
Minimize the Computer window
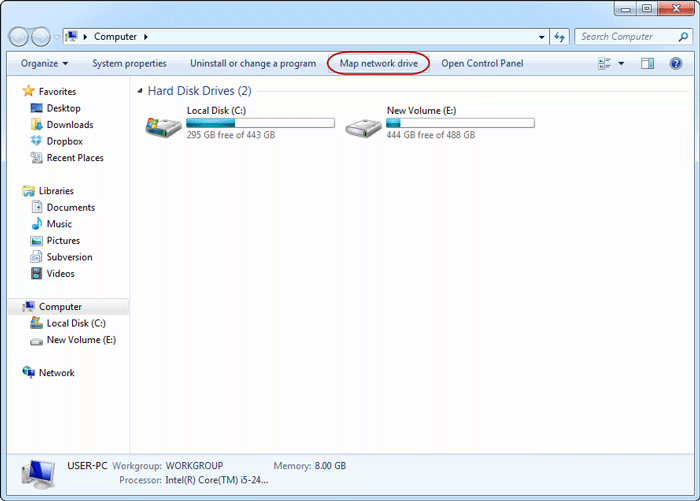pyautogui.click(x=626, y=8)
